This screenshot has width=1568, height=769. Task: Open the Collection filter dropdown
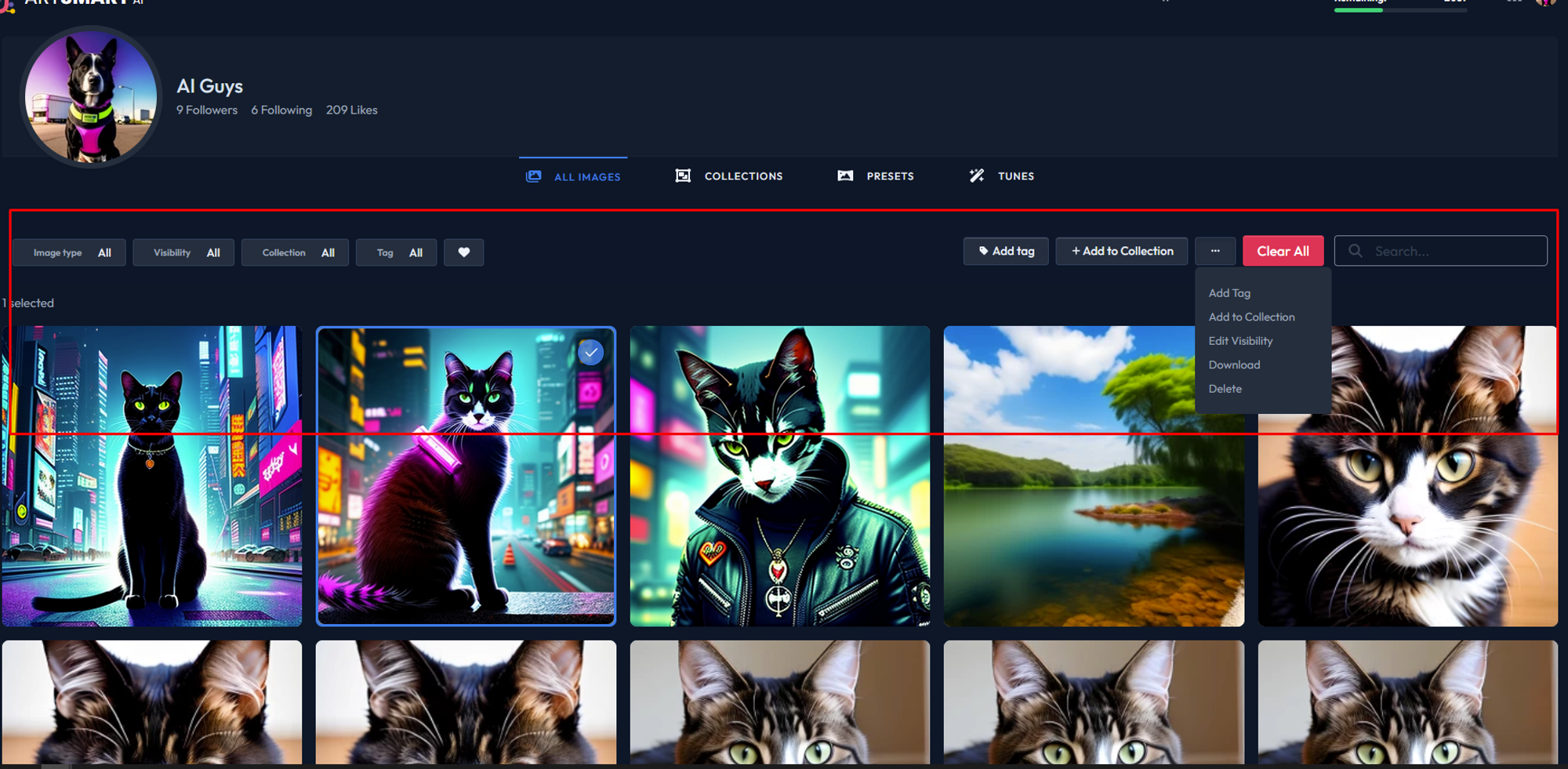pos(295,252)
